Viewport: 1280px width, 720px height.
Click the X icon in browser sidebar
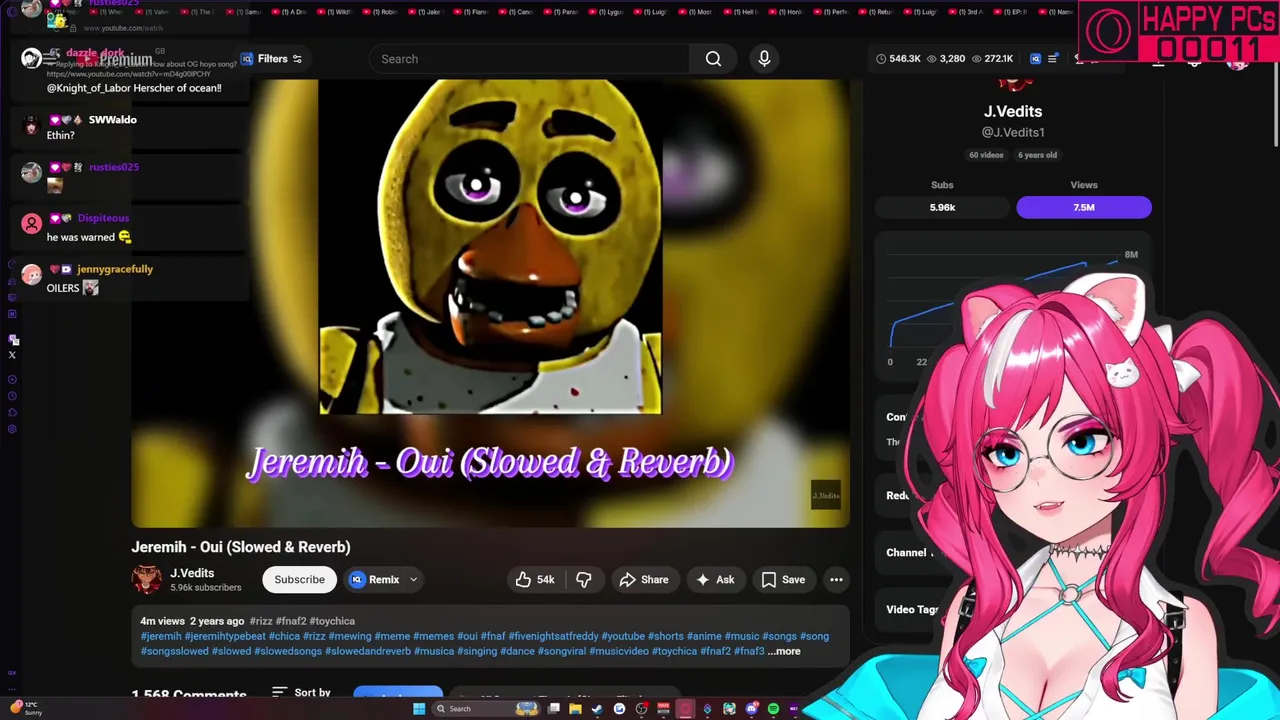tap(12, 355)
